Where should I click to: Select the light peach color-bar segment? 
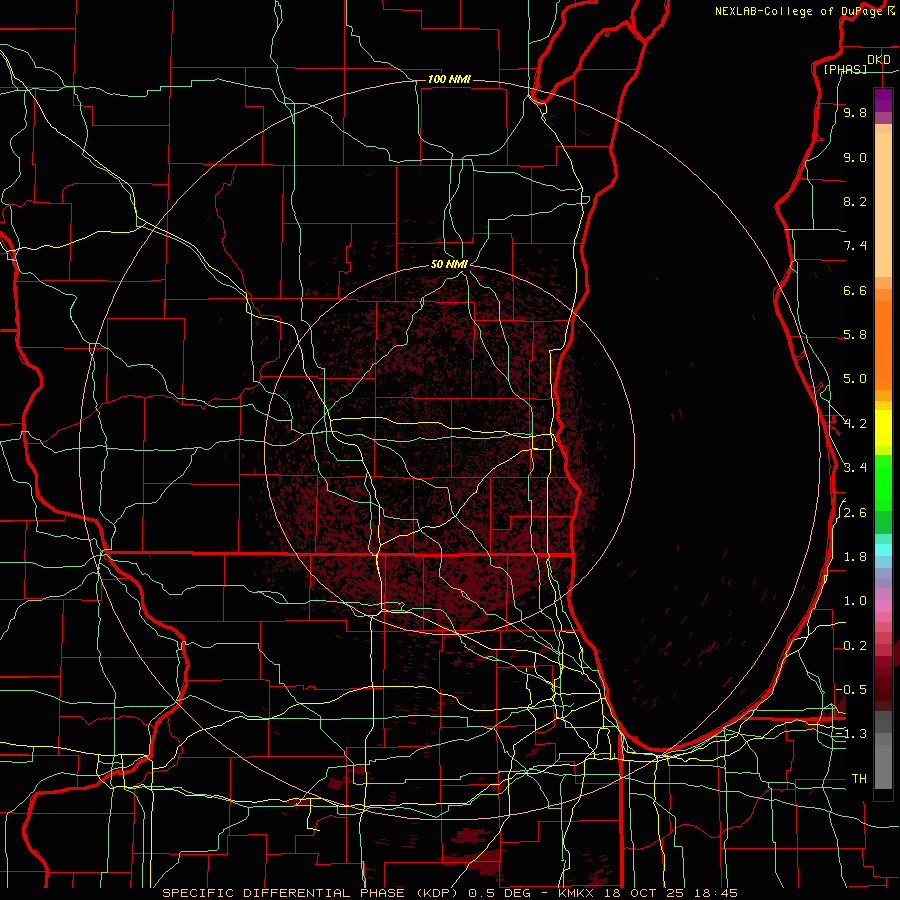coord(883,207)
